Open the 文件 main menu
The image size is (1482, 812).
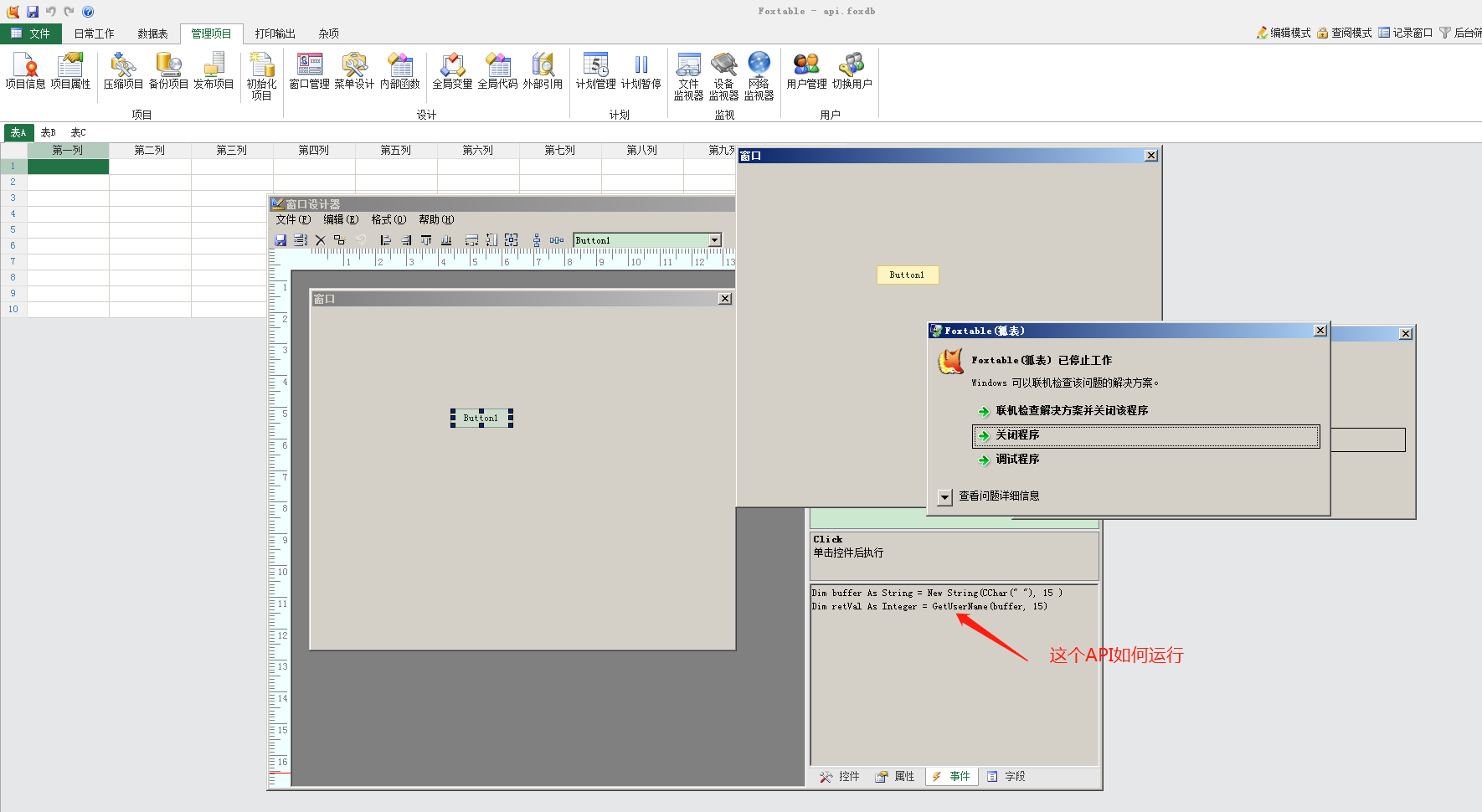coord(31,33)
